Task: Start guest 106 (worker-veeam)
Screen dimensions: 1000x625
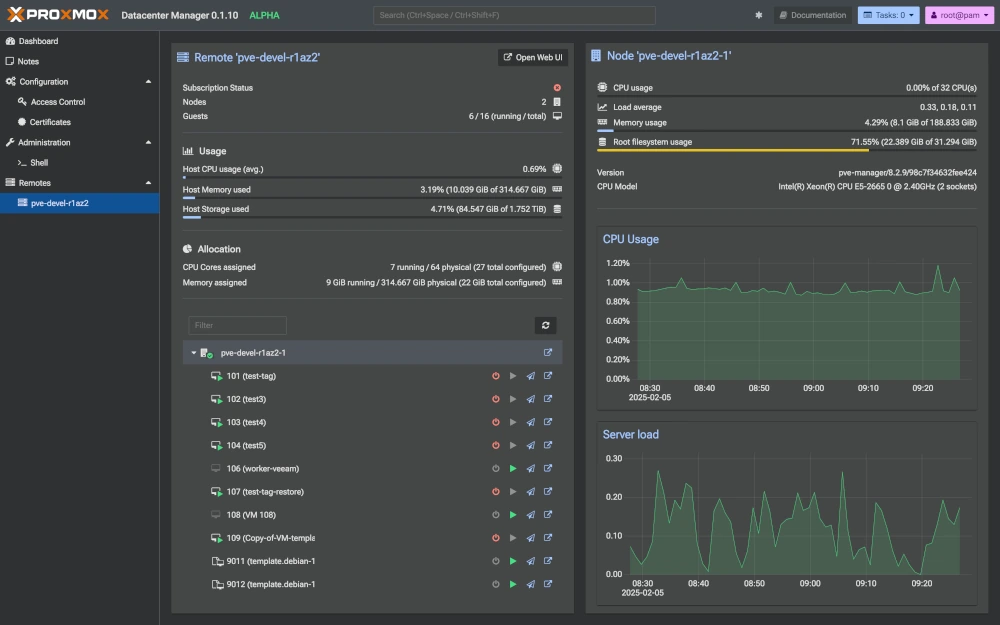Action: (513, 469)
